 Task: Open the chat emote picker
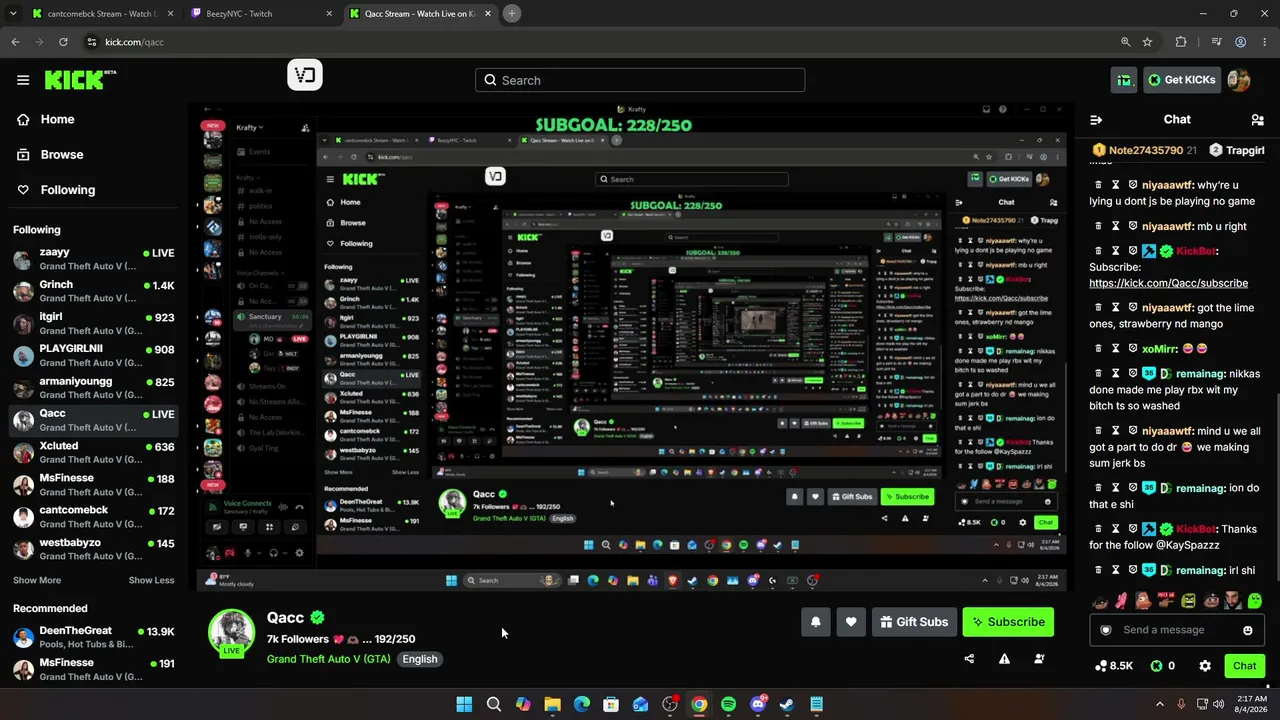[x=1247, y=630]
